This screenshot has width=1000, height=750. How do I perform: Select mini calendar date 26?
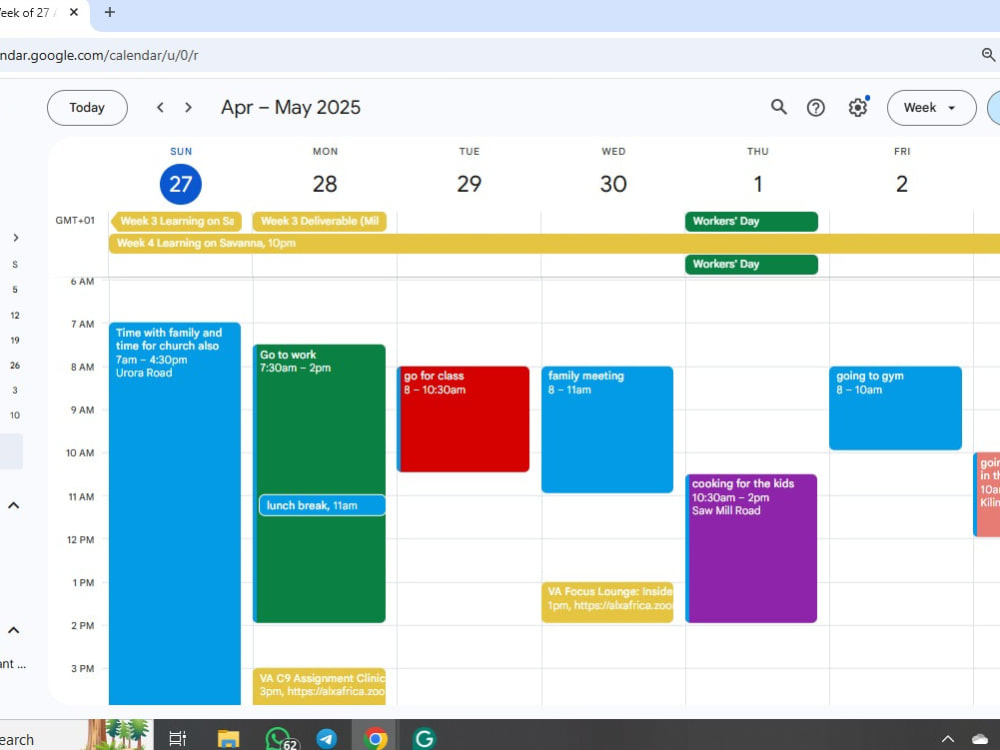pyautogui.click(x=15, y=365)
